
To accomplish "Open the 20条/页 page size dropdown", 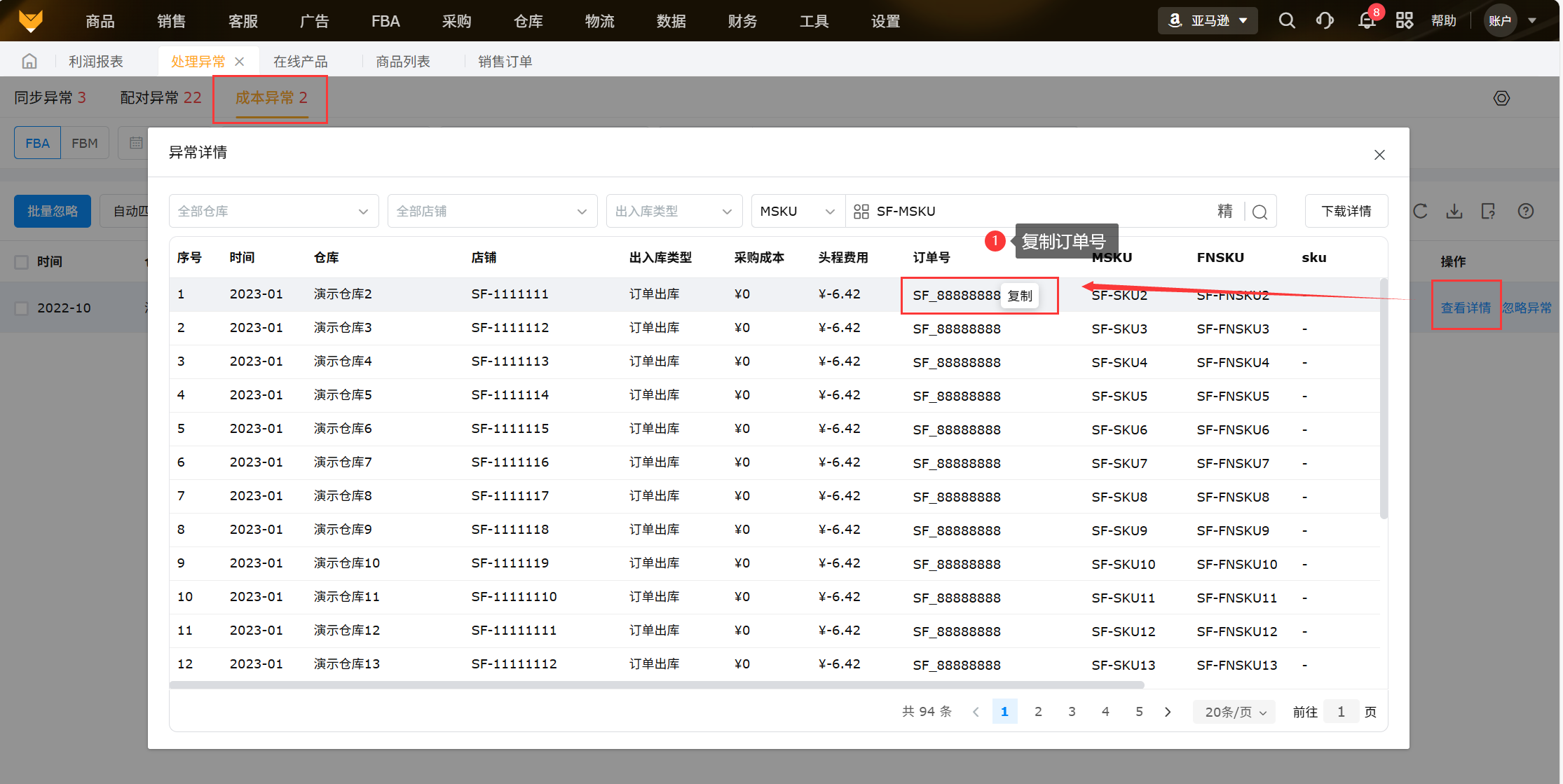I will click(x=1234, y=712).
